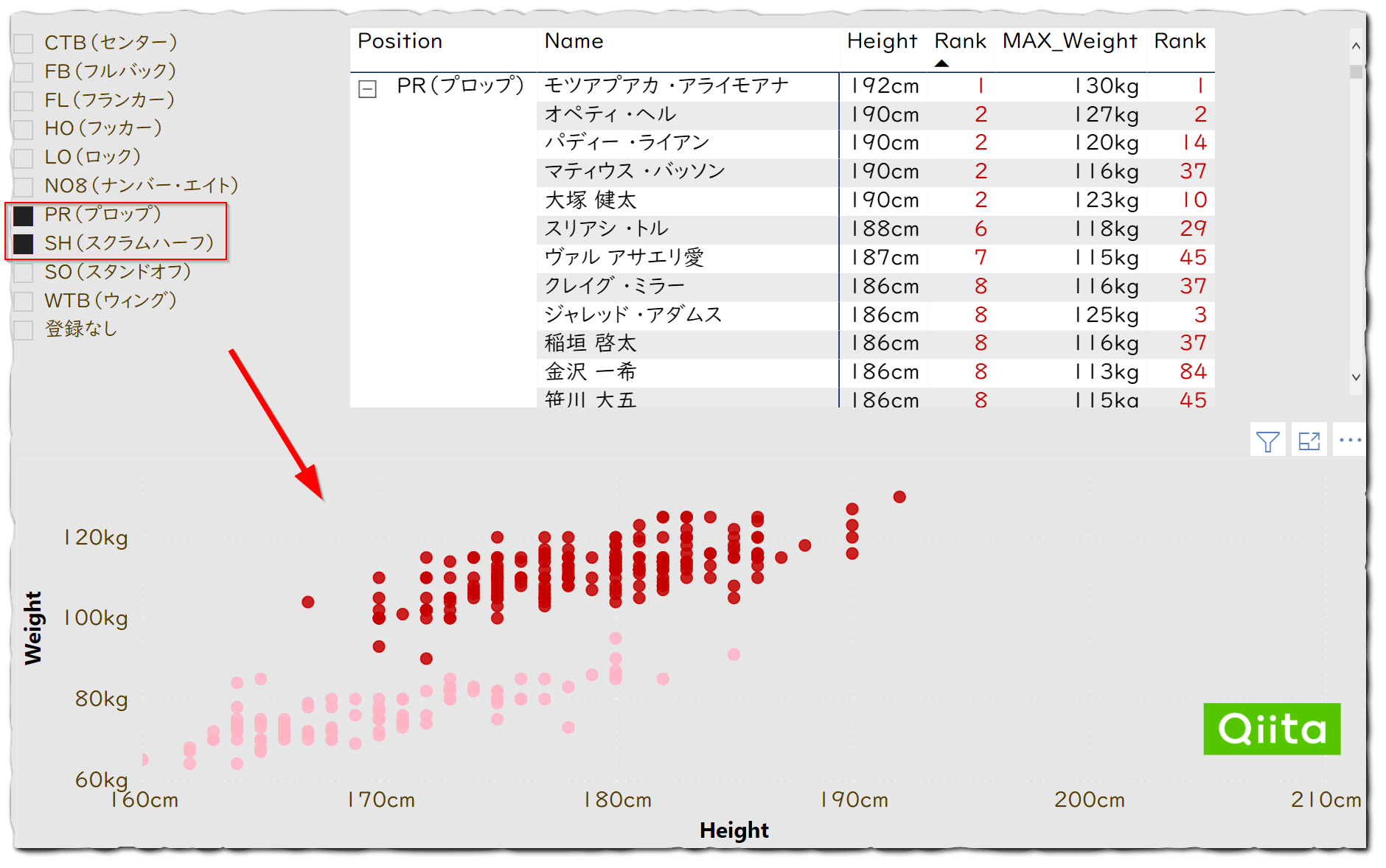Select the name 金沢 一希

click(x=590, y=372)
